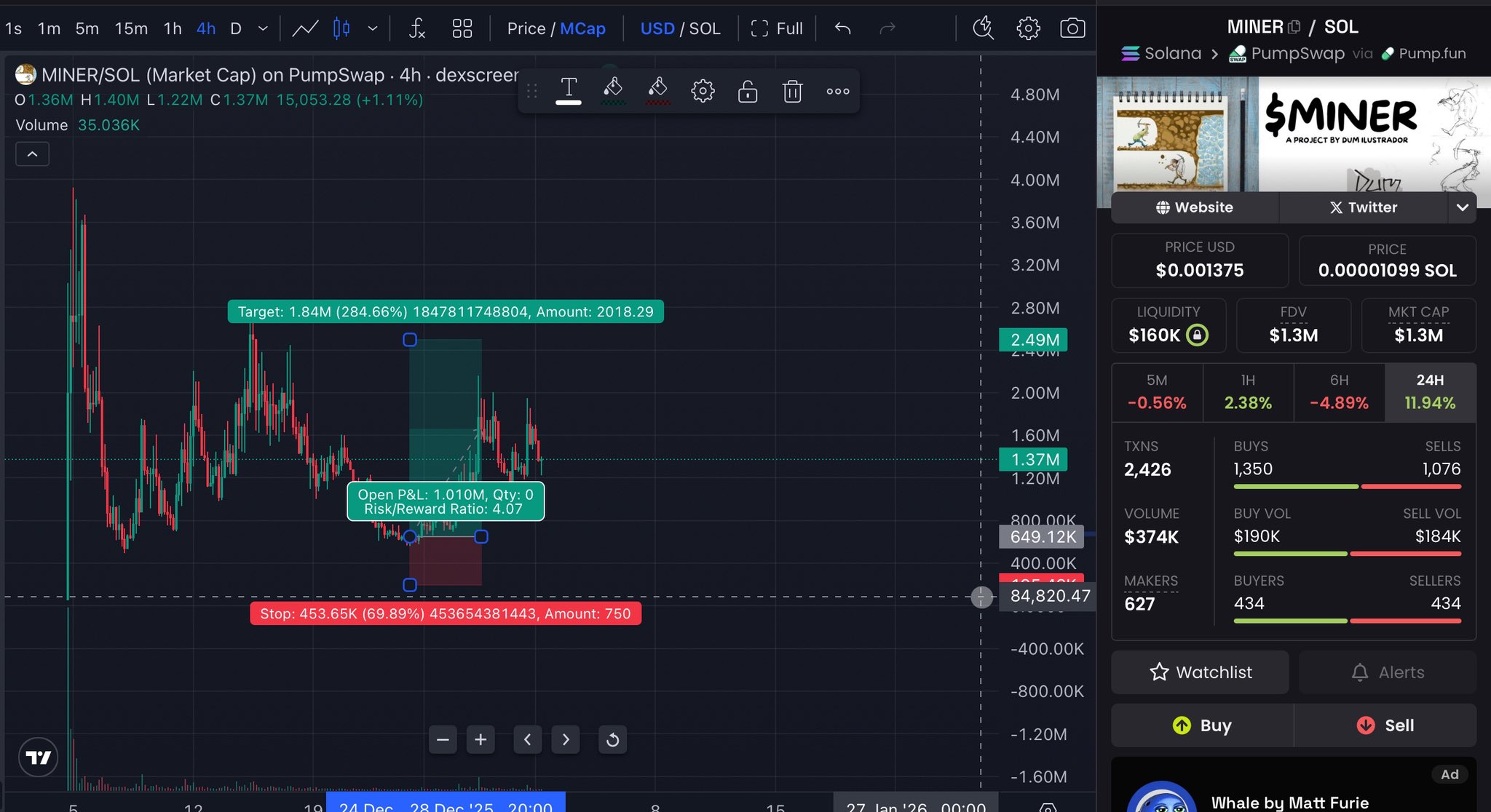The height and width of the screenshot is (812, 1491).
Task: Select the 1h timeframe
Action: [173, 28]
